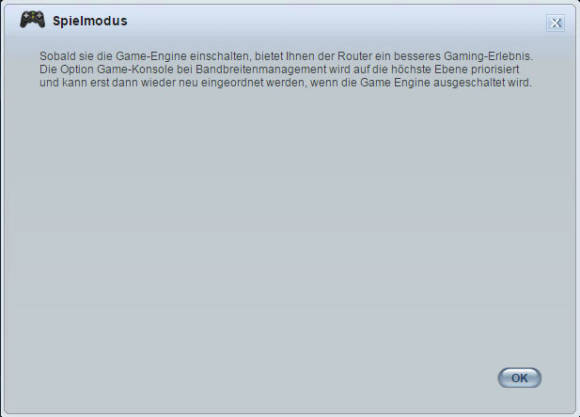
Task: Click the third line starting und kann
Action: (x=285, y=83)
